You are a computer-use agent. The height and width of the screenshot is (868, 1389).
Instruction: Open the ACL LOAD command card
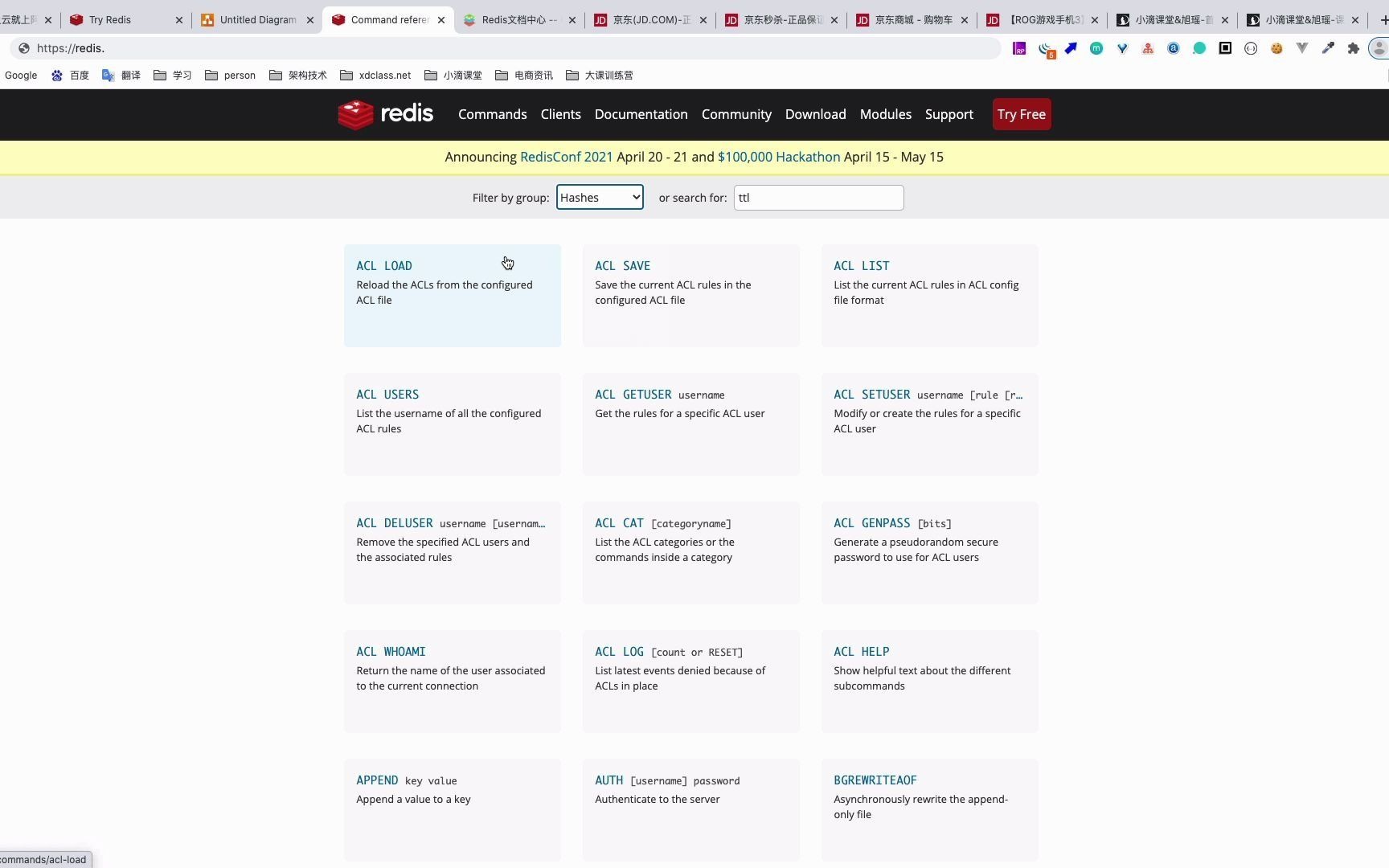[x=453, y=296]
